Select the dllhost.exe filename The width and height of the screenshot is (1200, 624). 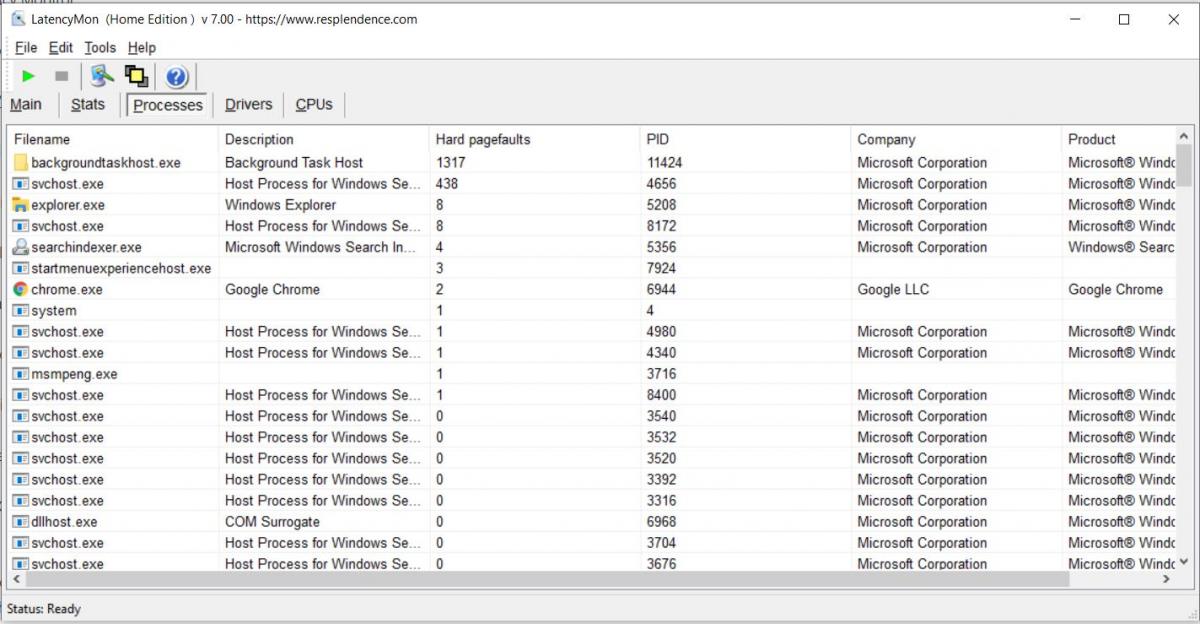tap(64, 522)
